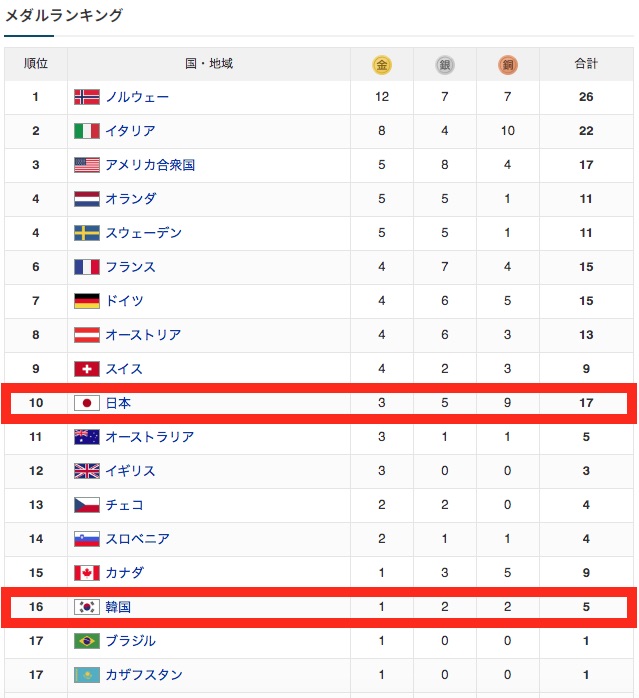The image size is (639, 698).
Task: Click the silver medal icon in header
Action: coord(444,65)
